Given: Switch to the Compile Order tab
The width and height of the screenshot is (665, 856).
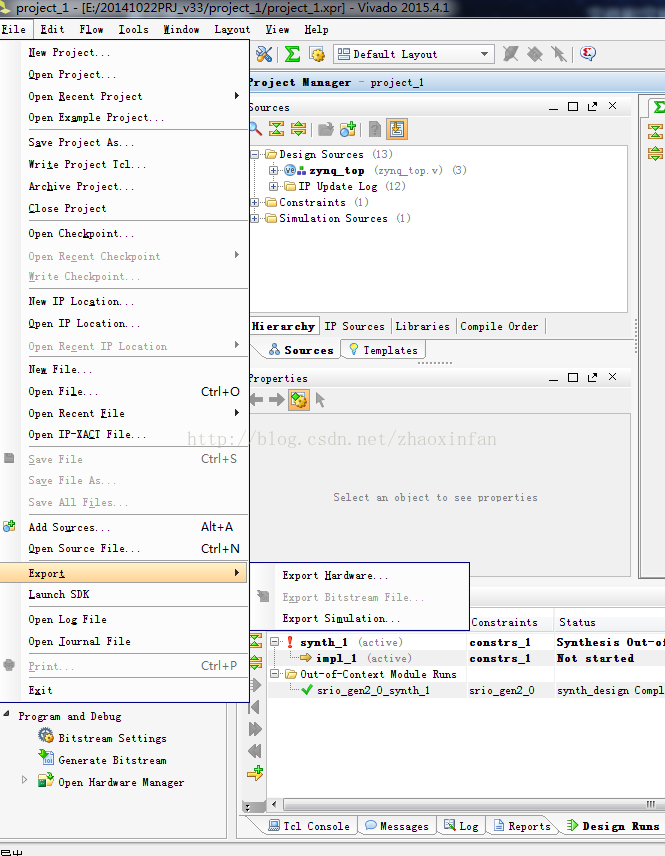Looking at the screenshot, I should pos(499,326).
